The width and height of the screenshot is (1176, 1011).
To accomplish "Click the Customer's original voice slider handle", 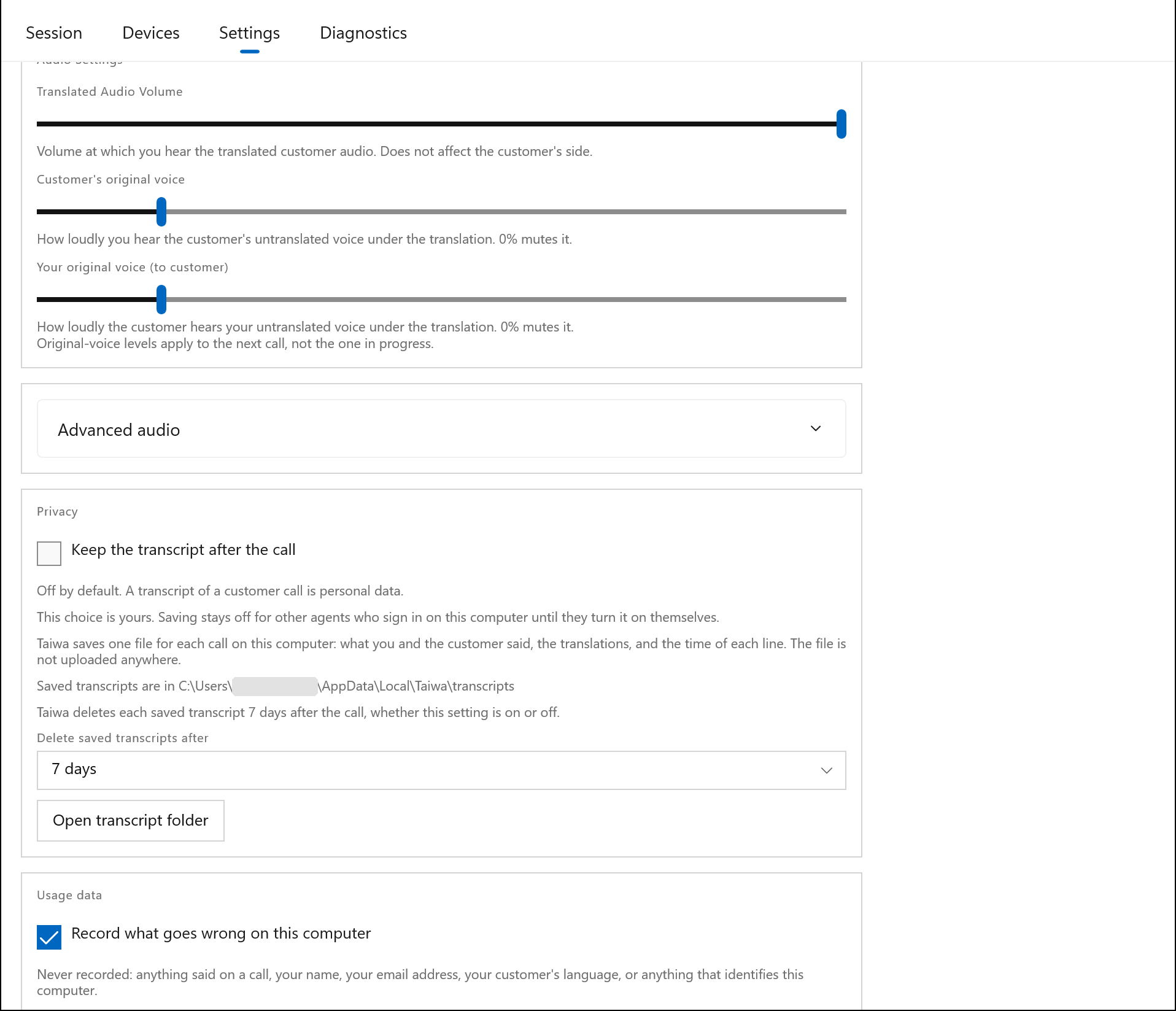I will 161,212.
